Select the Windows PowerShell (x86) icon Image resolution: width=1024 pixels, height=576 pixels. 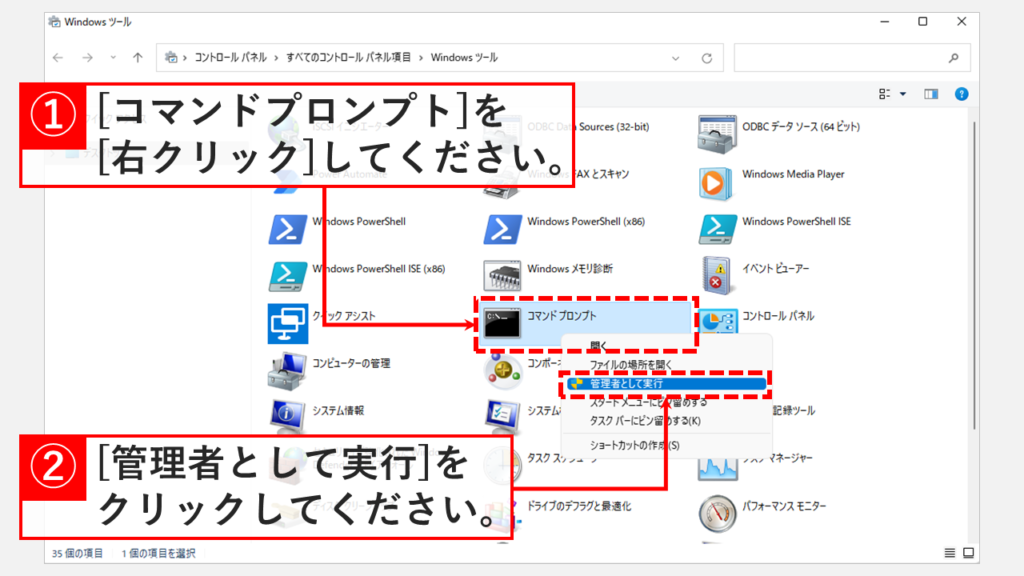coord(502,229)
